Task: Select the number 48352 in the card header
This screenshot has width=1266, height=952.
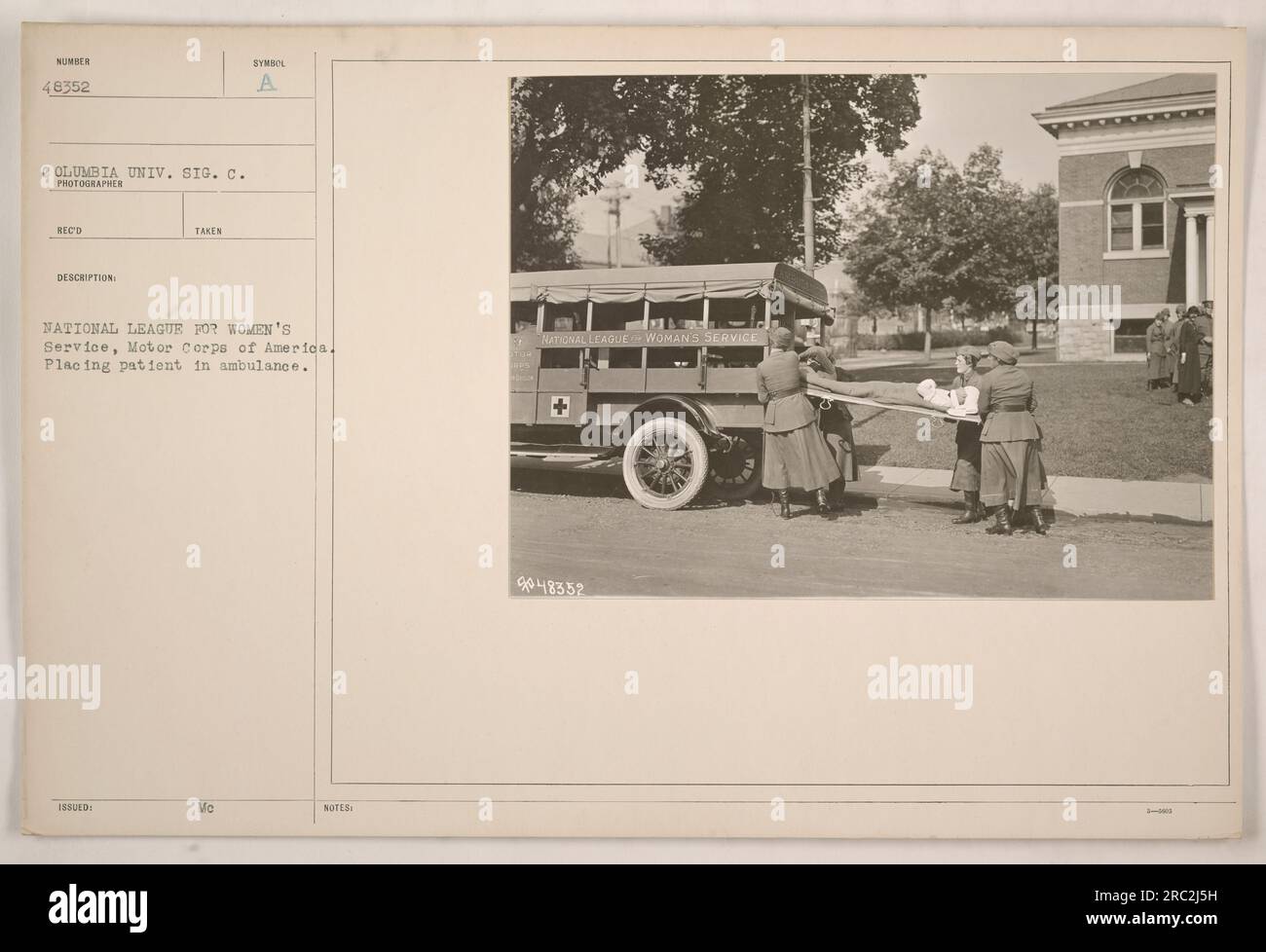Action: (67, 86)
